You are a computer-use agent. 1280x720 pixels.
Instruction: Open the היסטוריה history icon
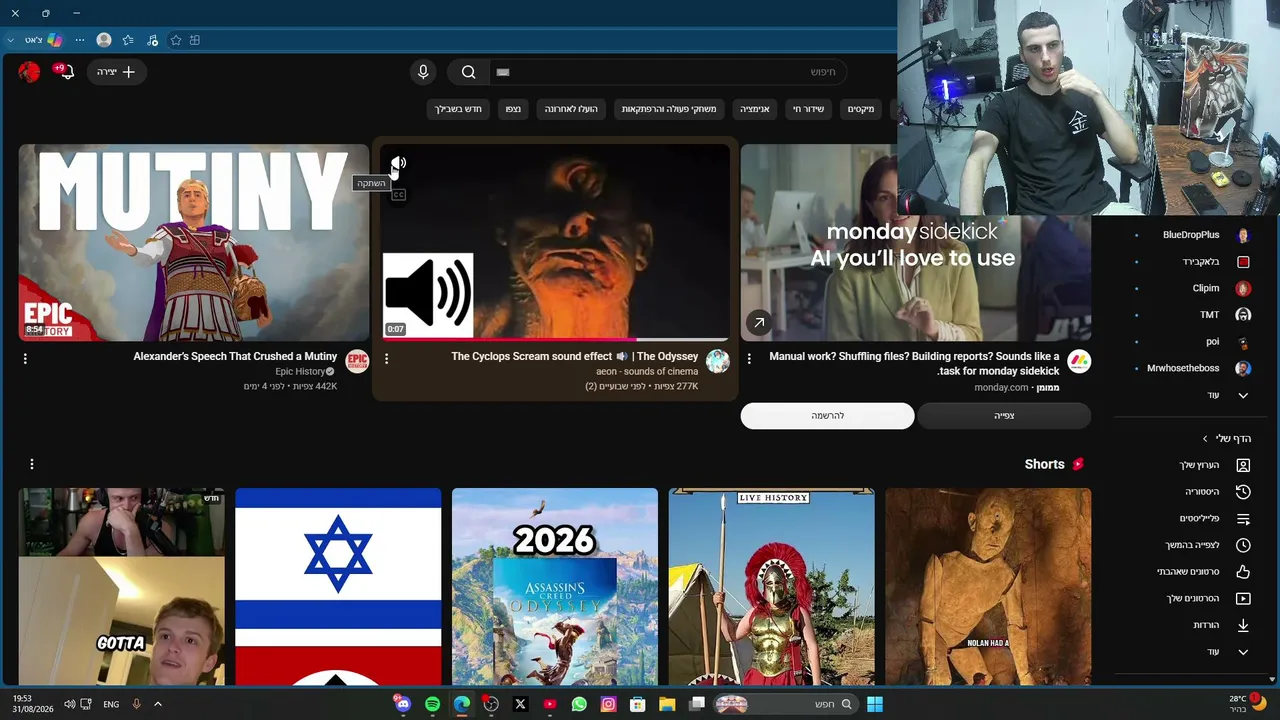coord(1243,492)
